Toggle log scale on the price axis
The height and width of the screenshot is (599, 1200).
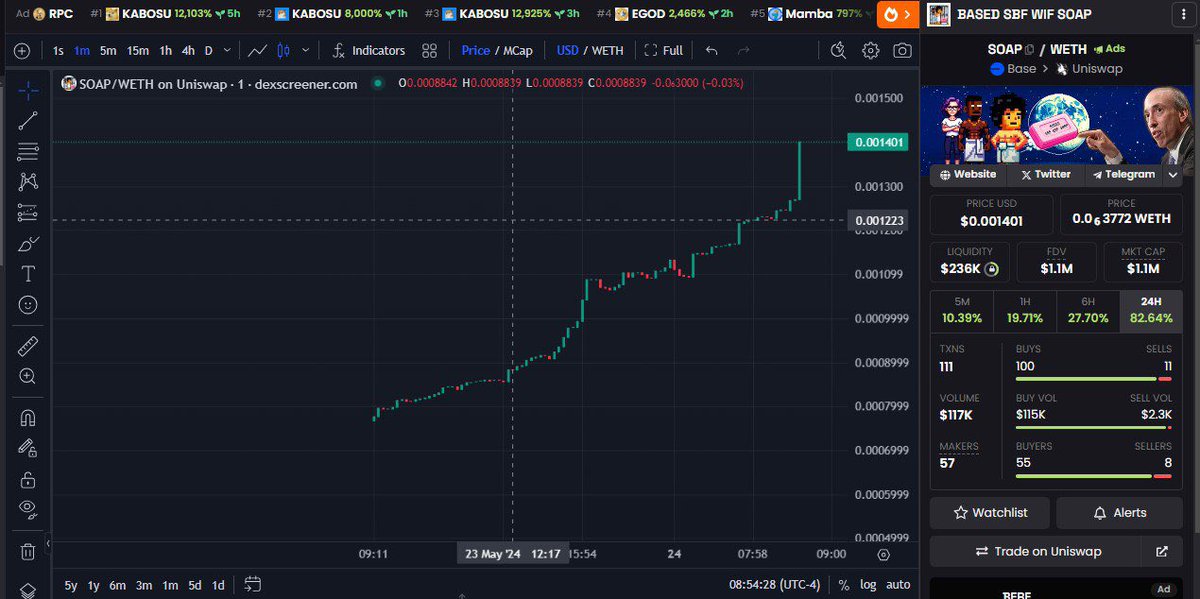[x=868, y=584]
